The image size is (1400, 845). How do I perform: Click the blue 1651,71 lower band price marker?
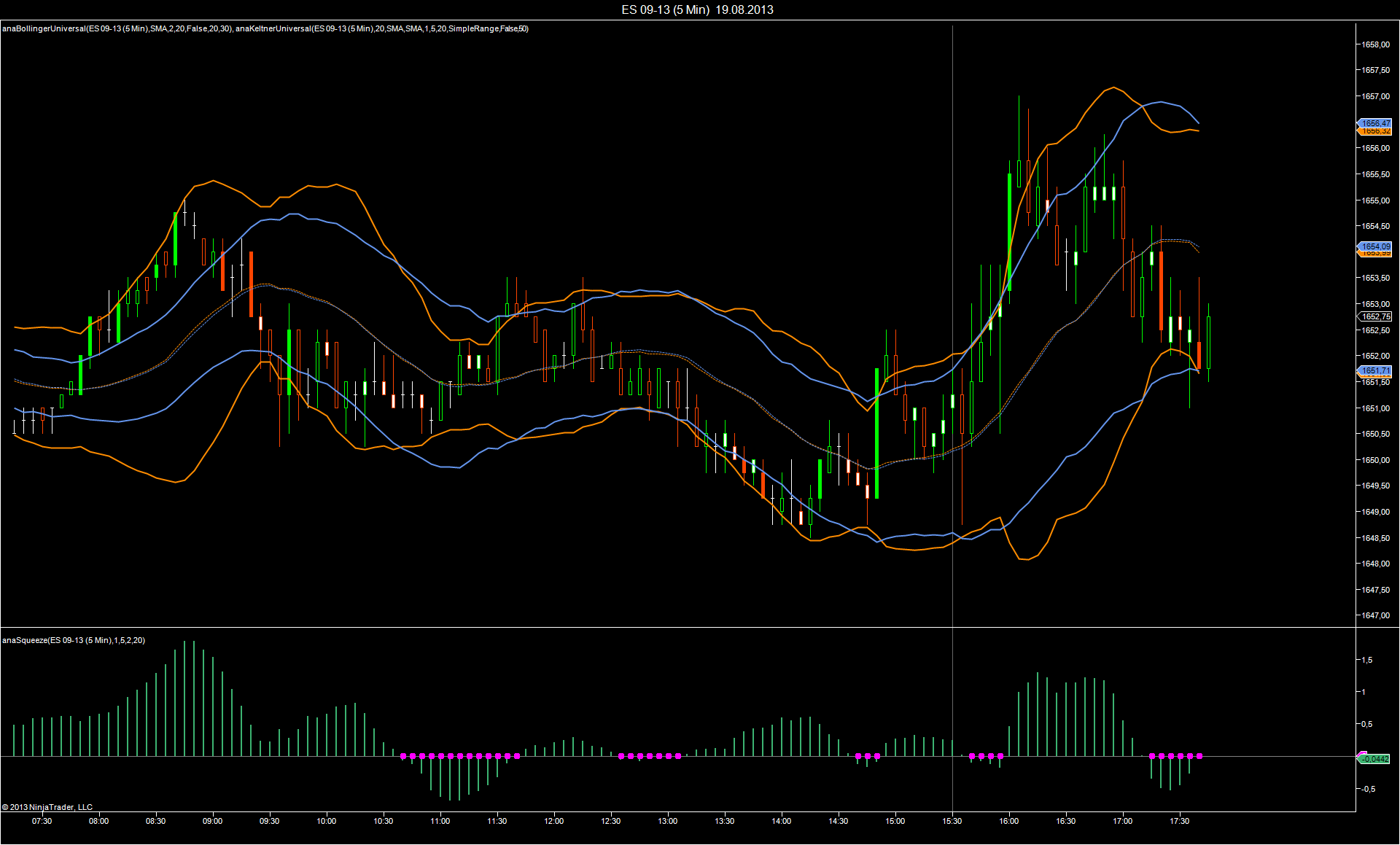tap(1375, 370)
